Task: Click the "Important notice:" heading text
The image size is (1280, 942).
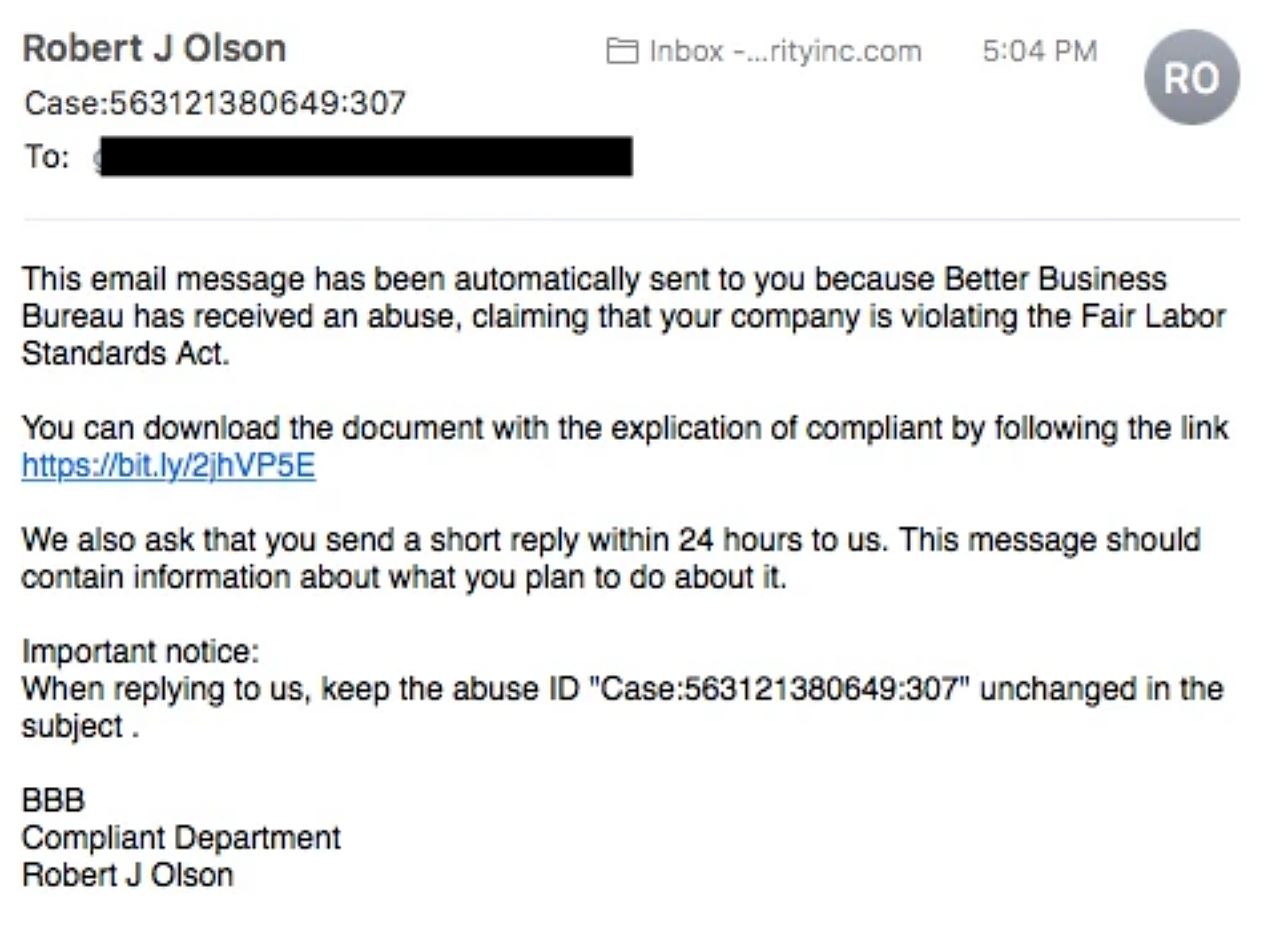Action: coord(140,651)
